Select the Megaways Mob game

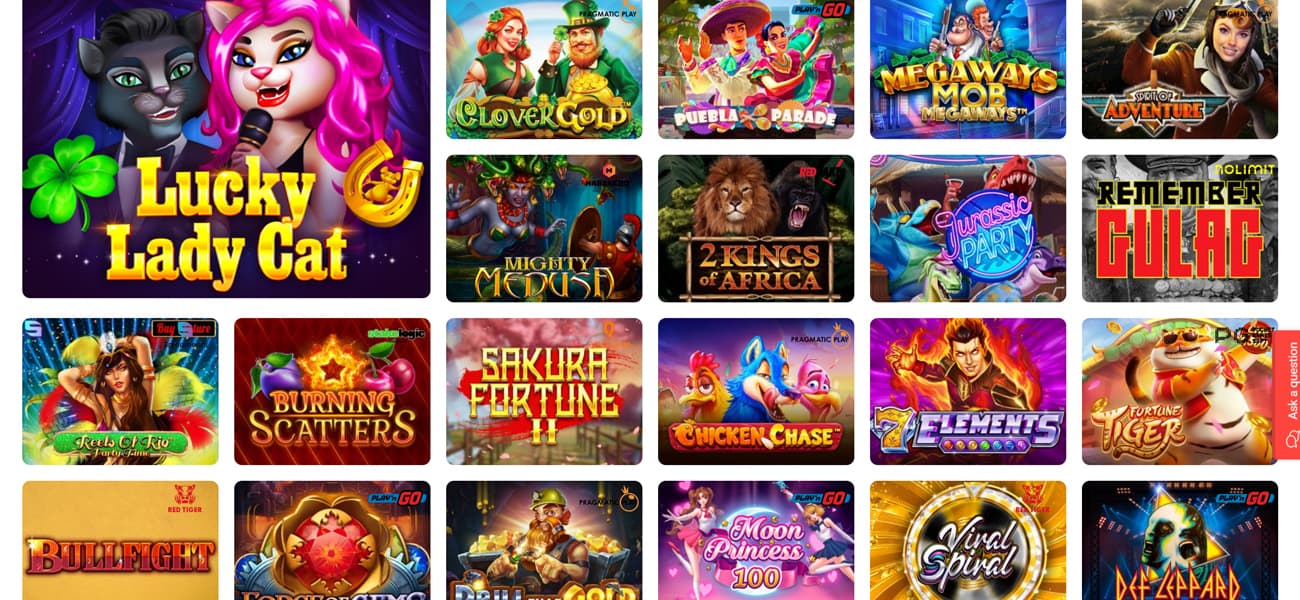coord(968,69)
